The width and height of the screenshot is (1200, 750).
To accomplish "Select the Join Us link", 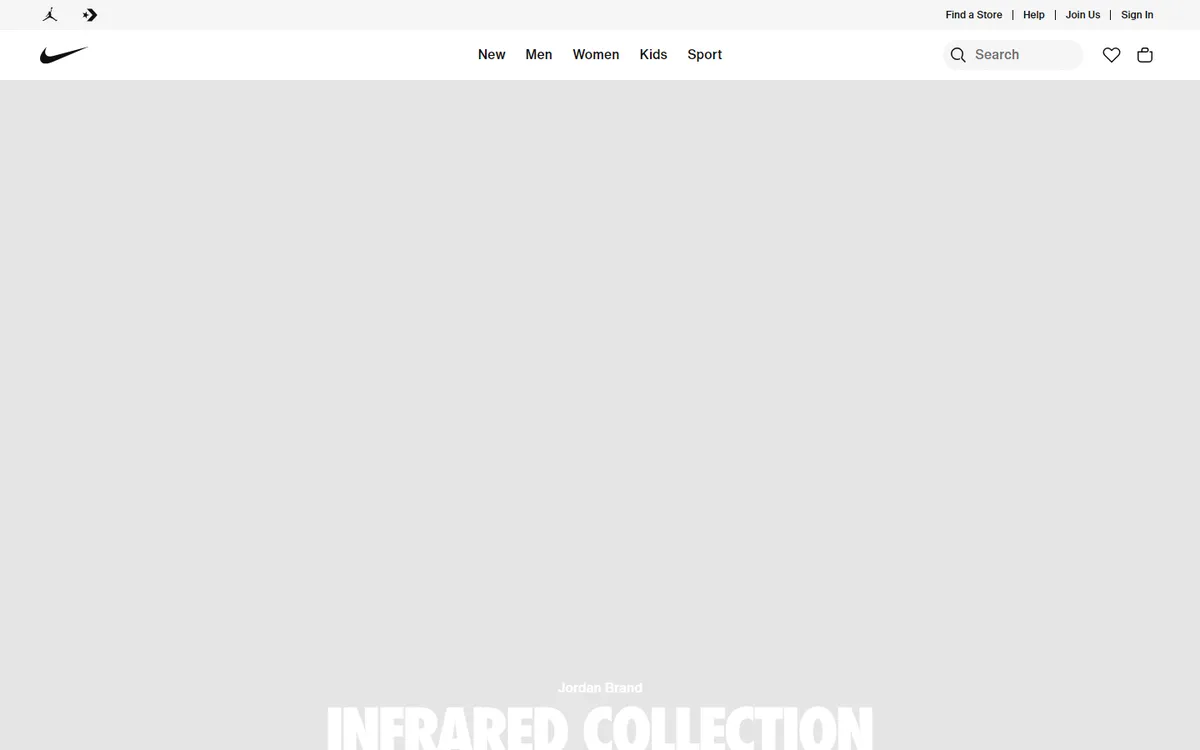I will tap(1082, 15).
